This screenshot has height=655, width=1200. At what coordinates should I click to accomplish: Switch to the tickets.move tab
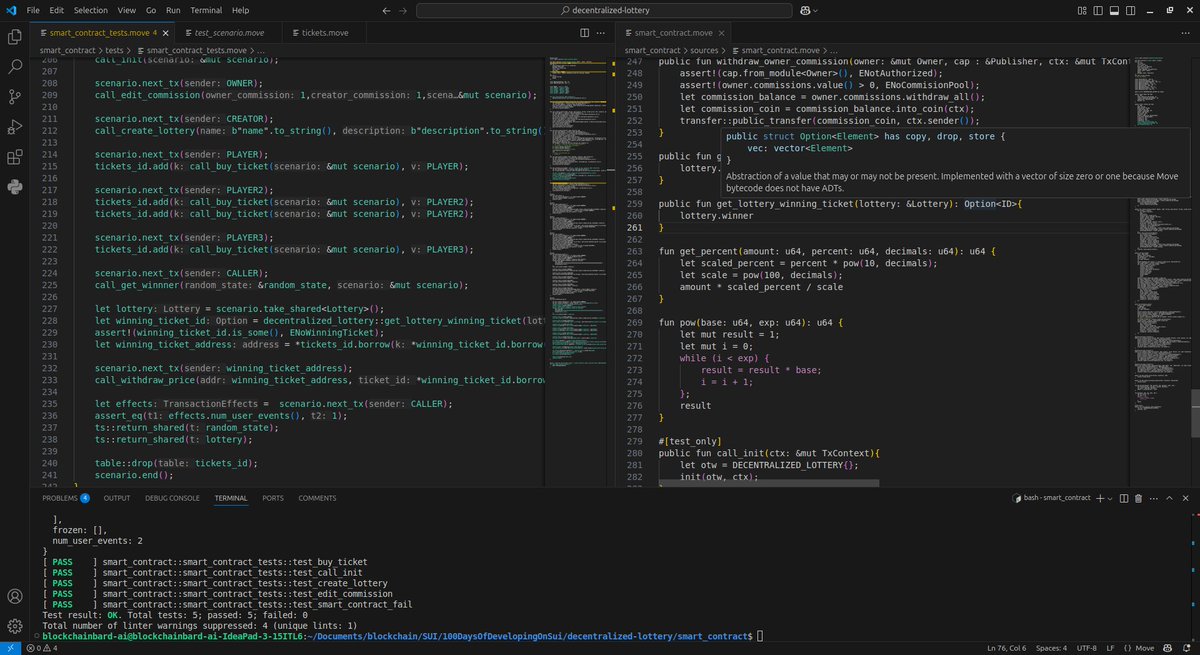tap(322, 32)
